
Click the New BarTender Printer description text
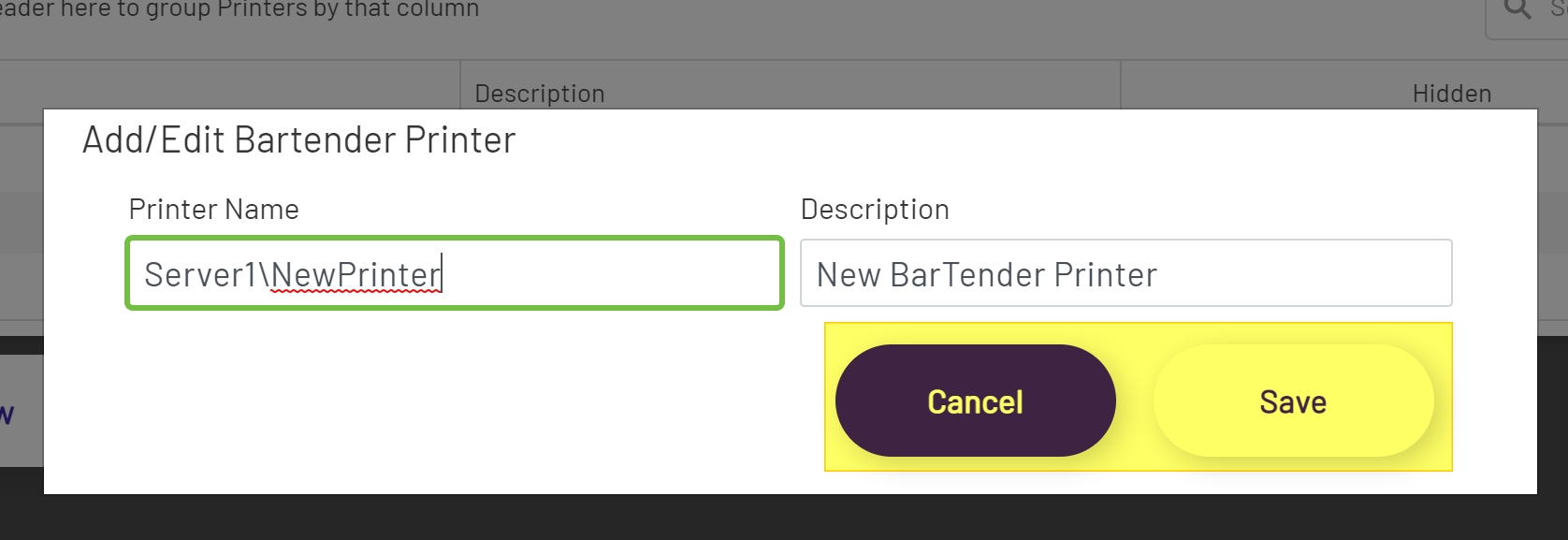(986, 274)
